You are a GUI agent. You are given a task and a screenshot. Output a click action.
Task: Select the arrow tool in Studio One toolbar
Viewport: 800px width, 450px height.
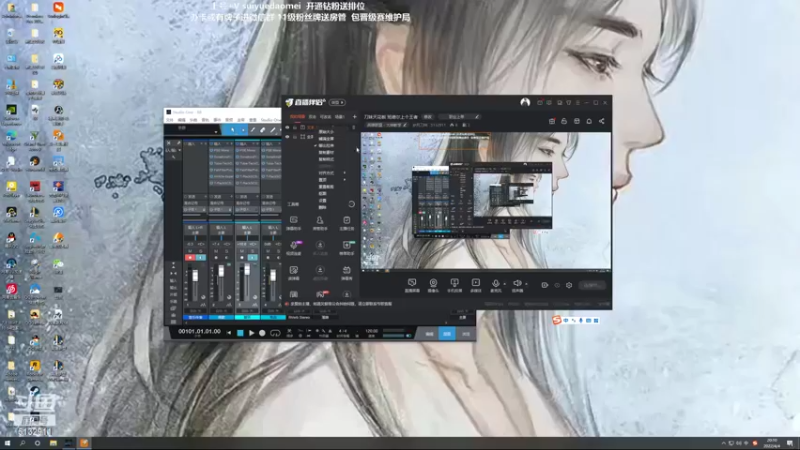(x=232, y=130)
